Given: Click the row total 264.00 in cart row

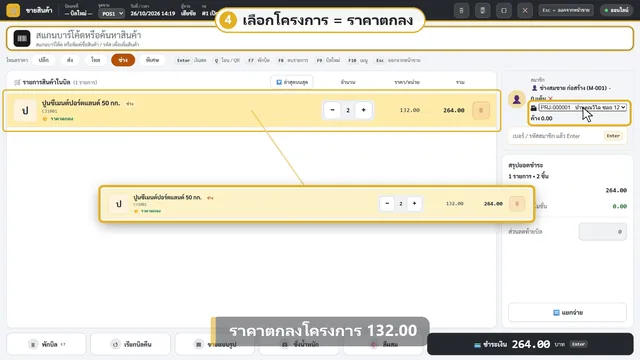Looking at the screenshot, I should [x=453, y=110].
